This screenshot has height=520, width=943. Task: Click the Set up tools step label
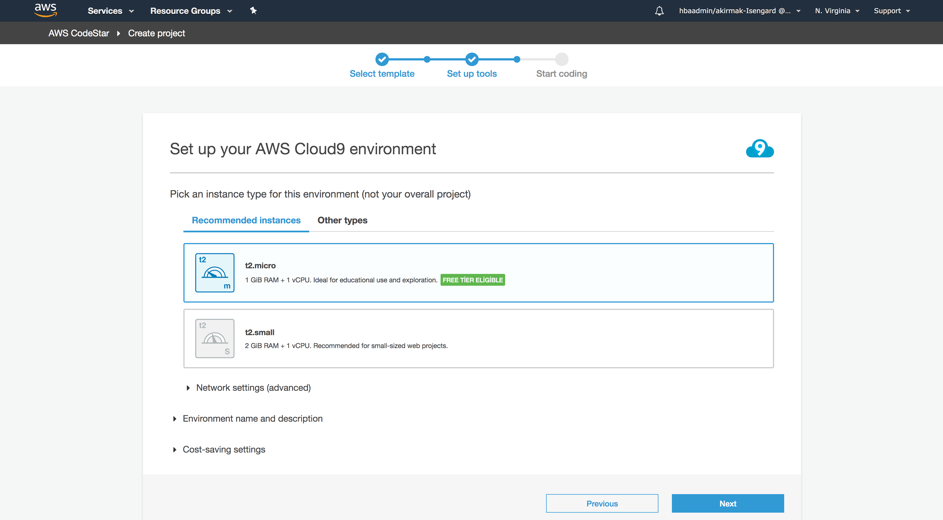tap(472, 73)
